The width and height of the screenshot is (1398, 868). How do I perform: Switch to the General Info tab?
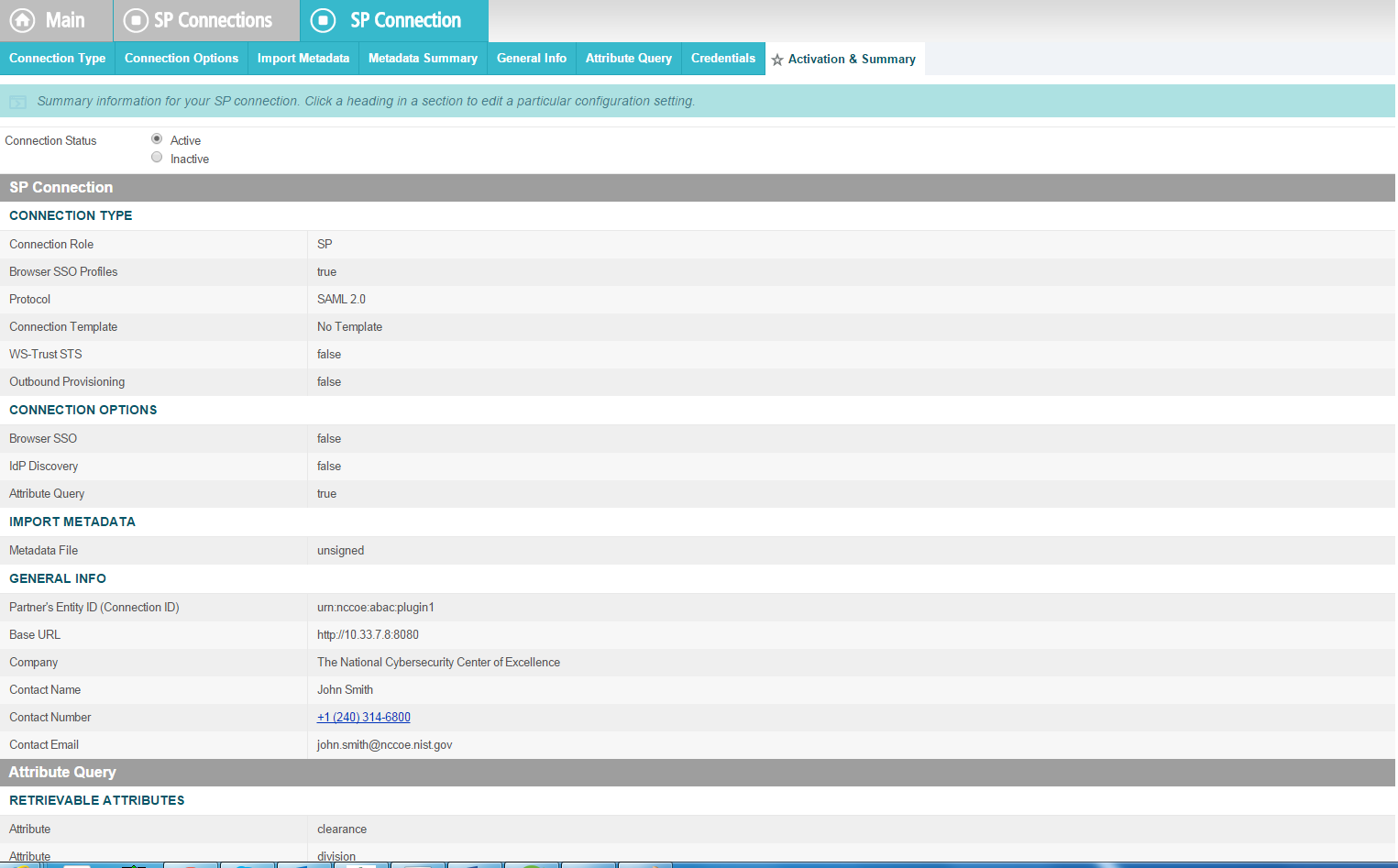(531, 59)
